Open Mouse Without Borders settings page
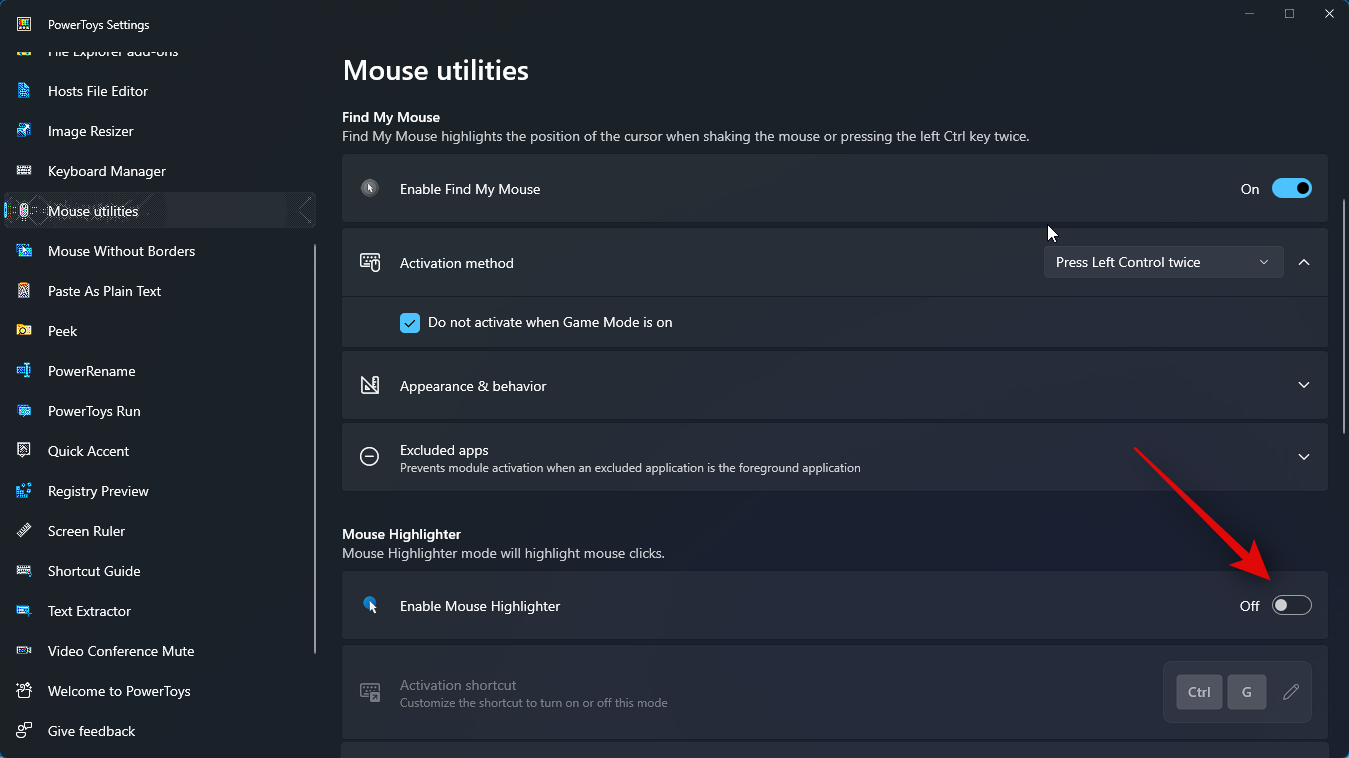 pos(121,251)
